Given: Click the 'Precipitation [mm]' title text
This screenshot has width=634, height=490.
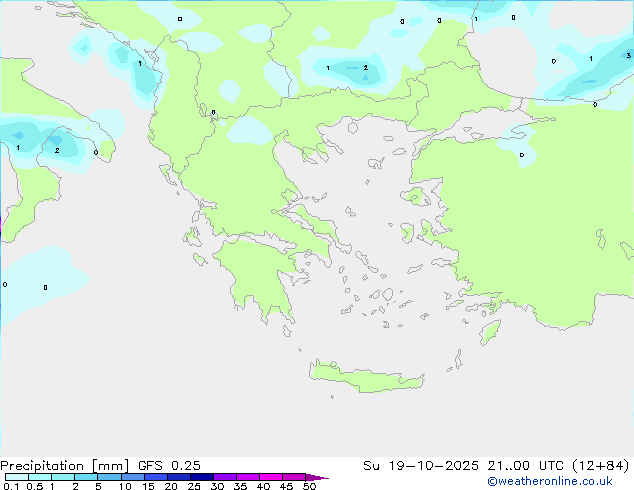Looking at the screenshot, I should [x=64, y=466].
